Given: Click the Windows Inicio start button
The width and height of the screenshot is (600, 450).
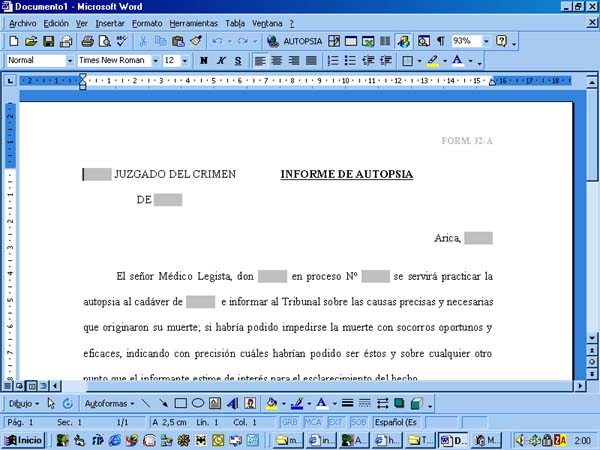Looking at the screenshot, I should point(24,440).
